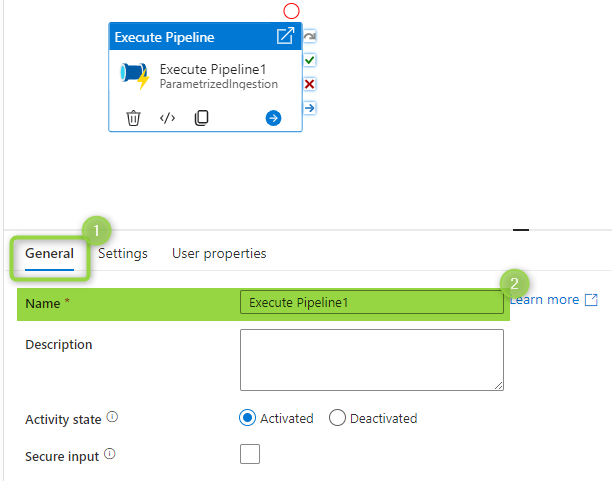Screen dimensions: 612x481
Task: Select the green checkmark success connector
Action: 310,61
